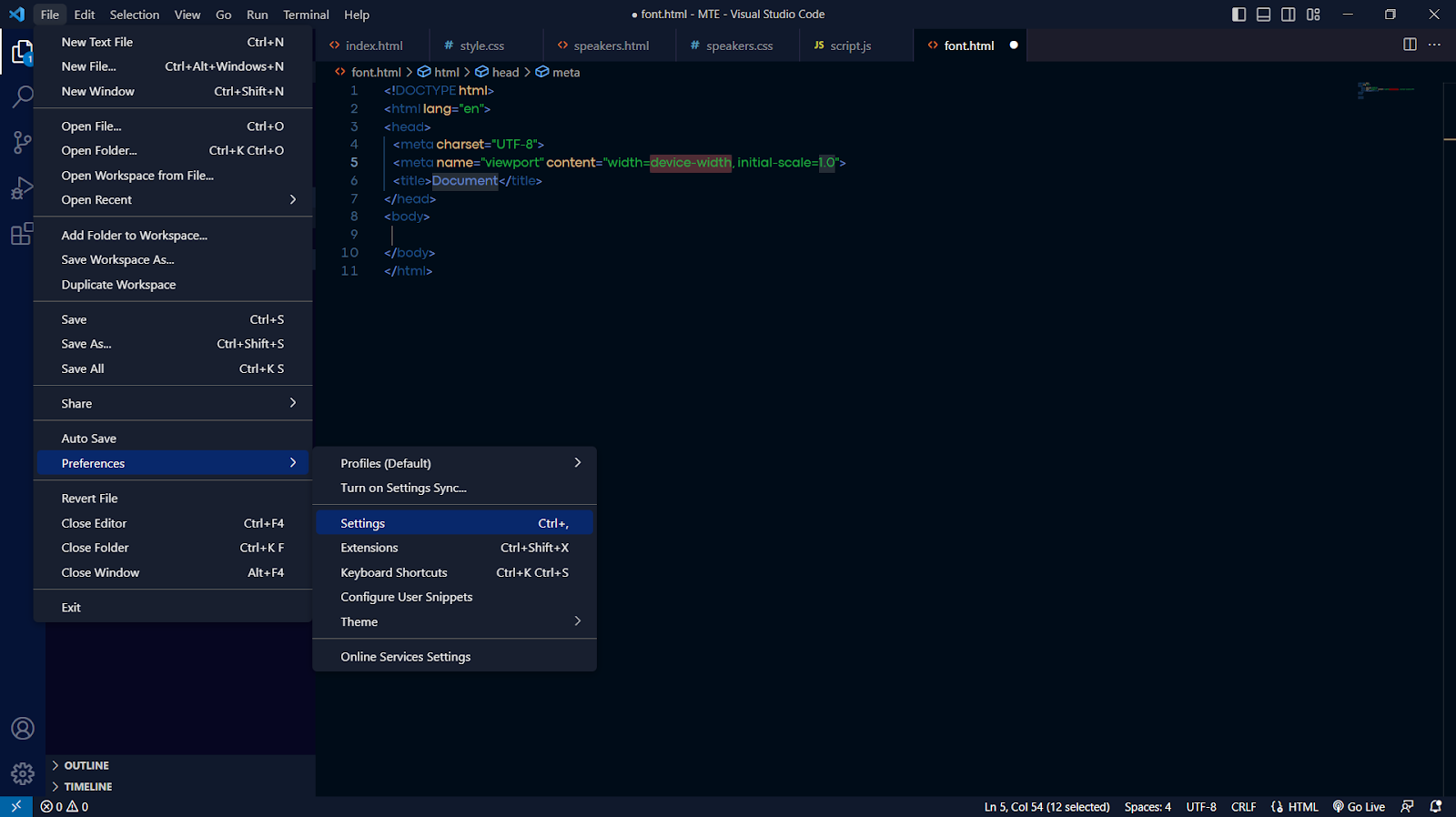Expand the Theme submenu
This screenshot has width=1456, height=817.
454,621
